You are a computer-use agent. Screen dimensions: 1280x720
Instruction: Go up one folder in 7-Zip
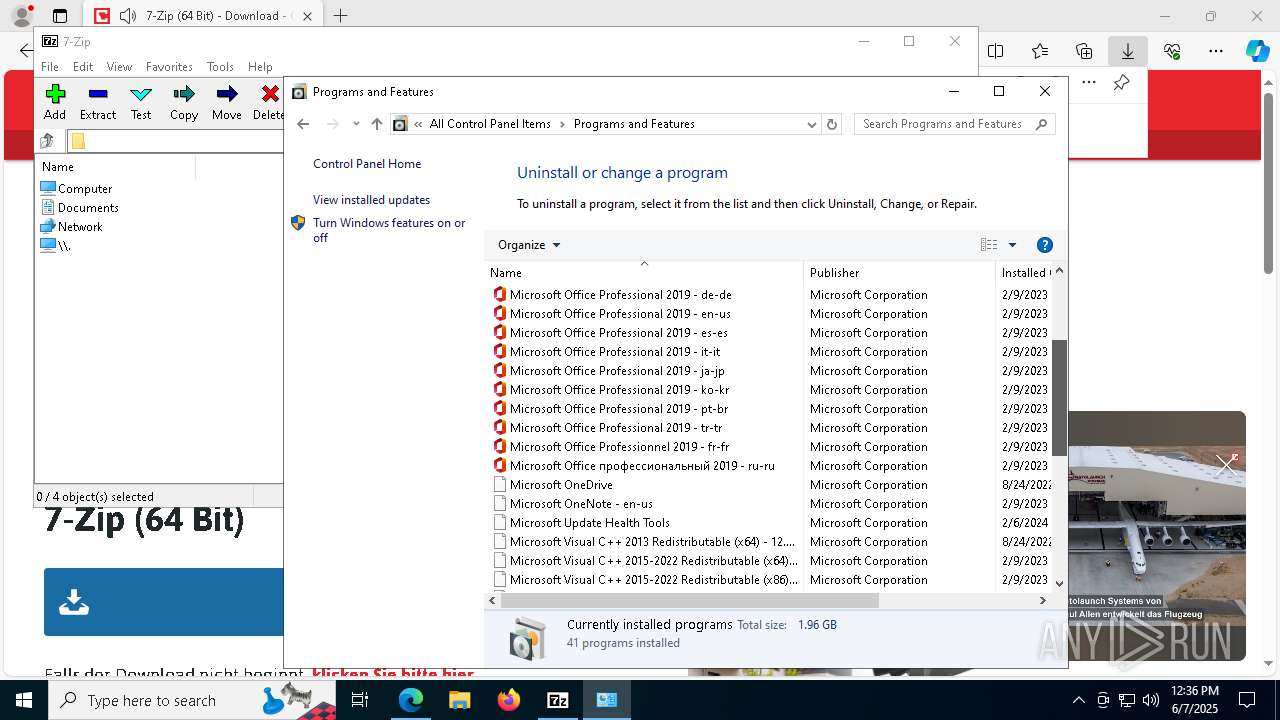coord(47,141)
